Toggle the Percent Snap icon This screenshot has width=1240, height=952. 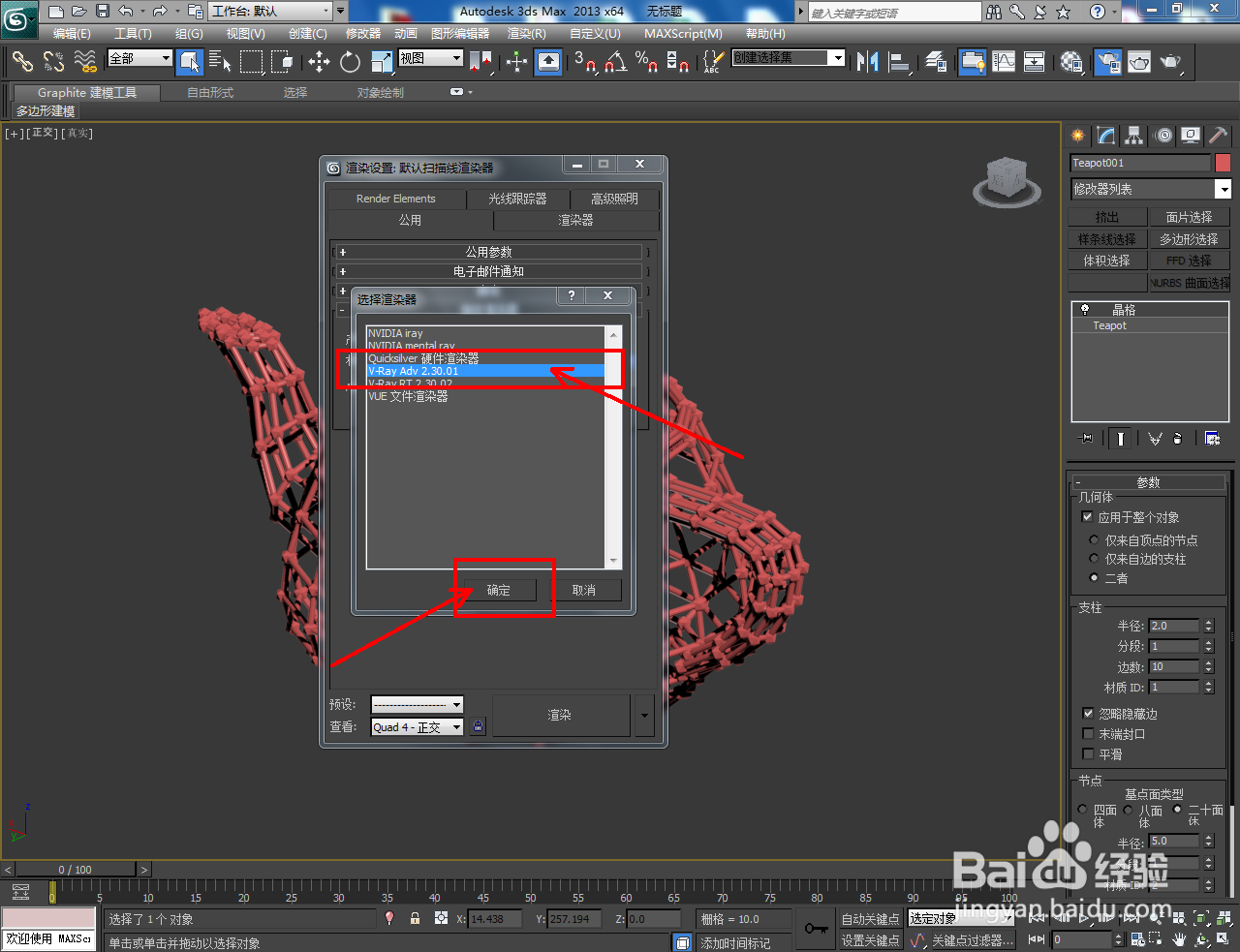click(646, 62)
